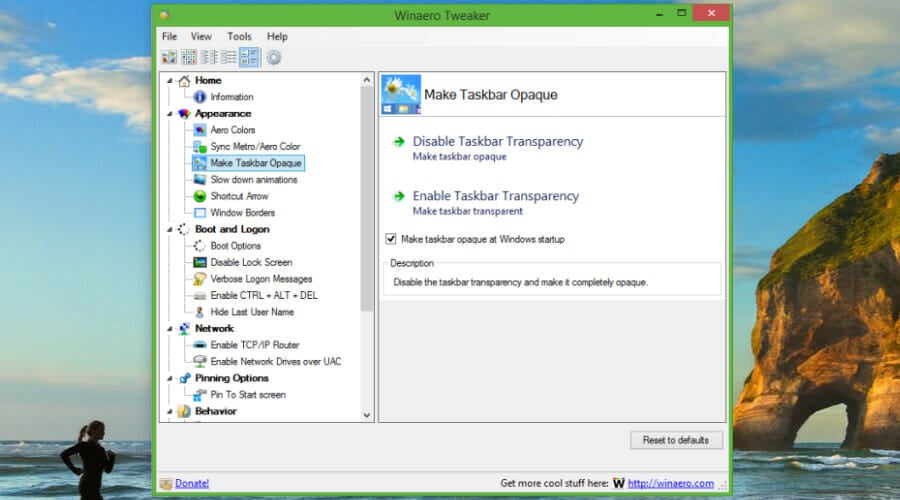Click Enable Taskbar Transparency link

click(x=495, y=196)
